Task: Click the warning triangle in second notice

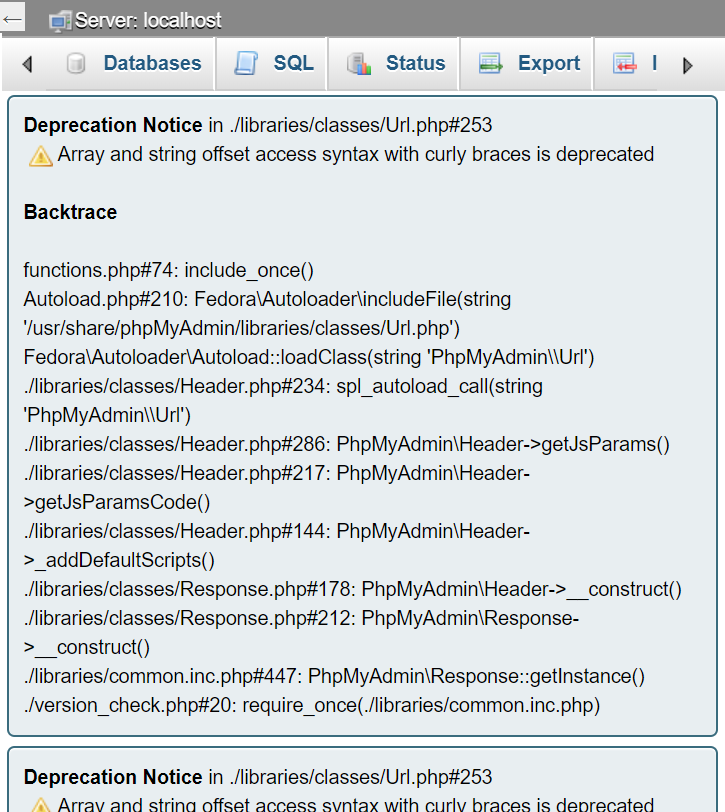Action: point(42,806)
